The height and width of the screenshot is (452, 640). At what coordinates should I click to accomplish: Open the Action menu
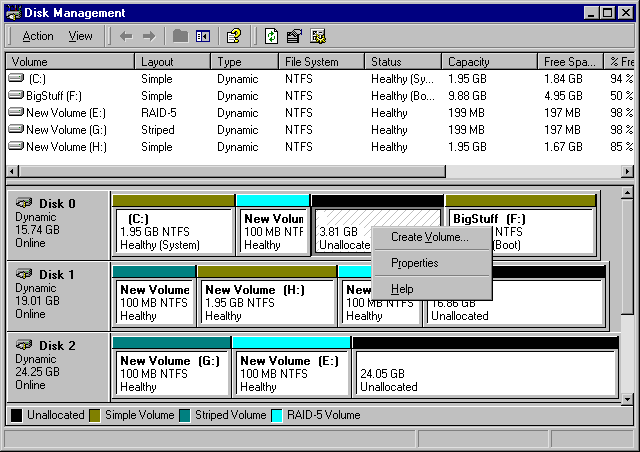tap(38, 36)
